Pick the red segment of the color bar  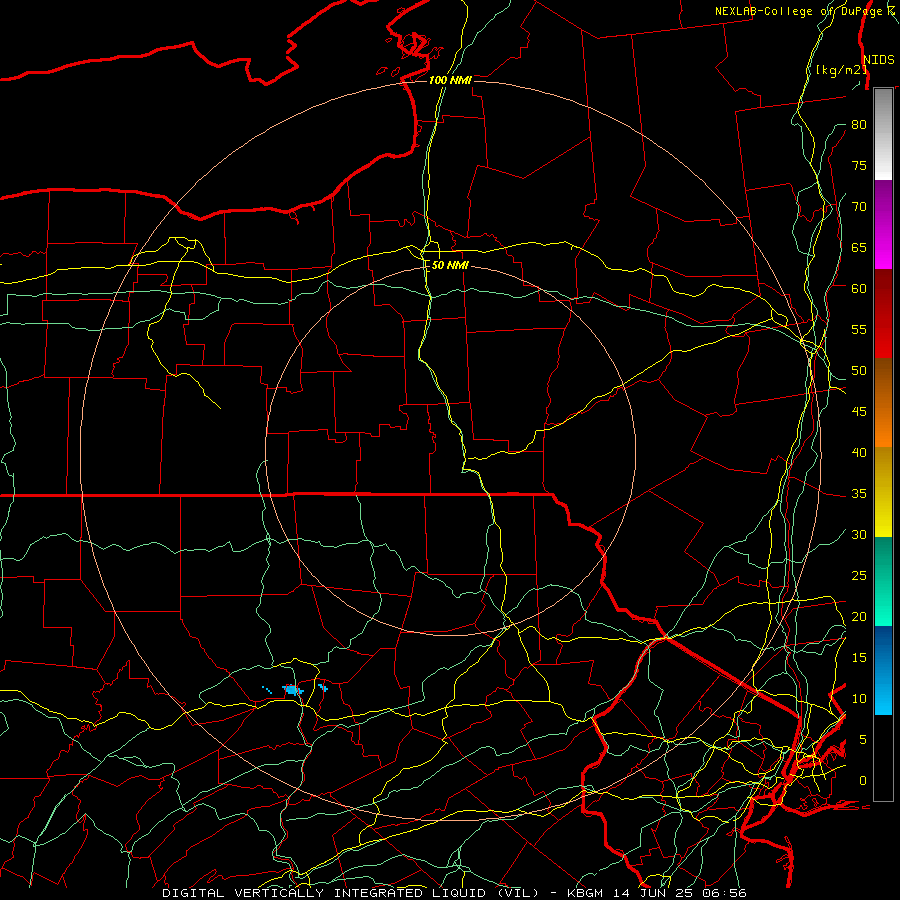(883, 314)
